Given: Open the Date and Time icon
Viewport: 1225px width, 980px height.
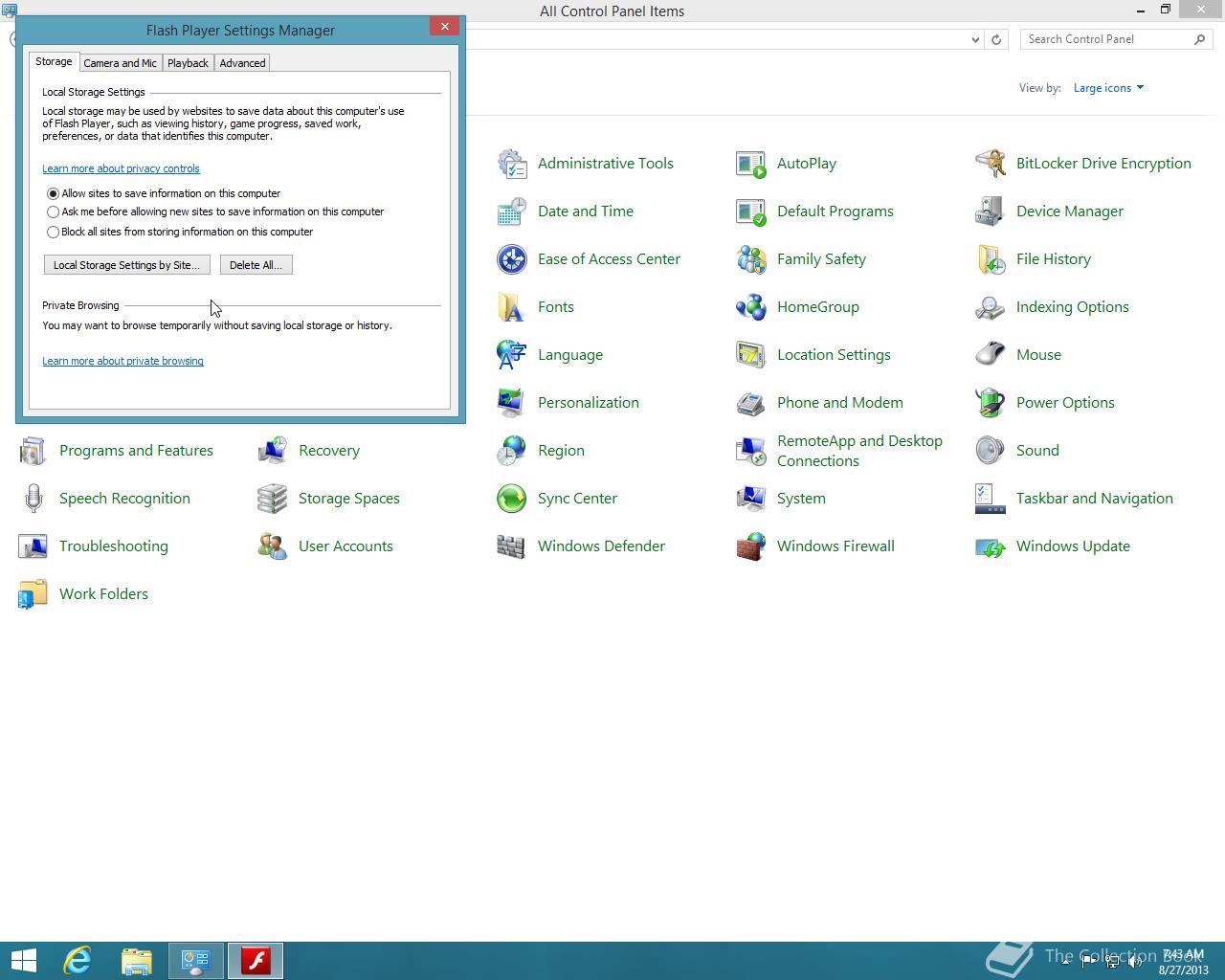Looking at the screenshot, I should [x=512, y=212].
